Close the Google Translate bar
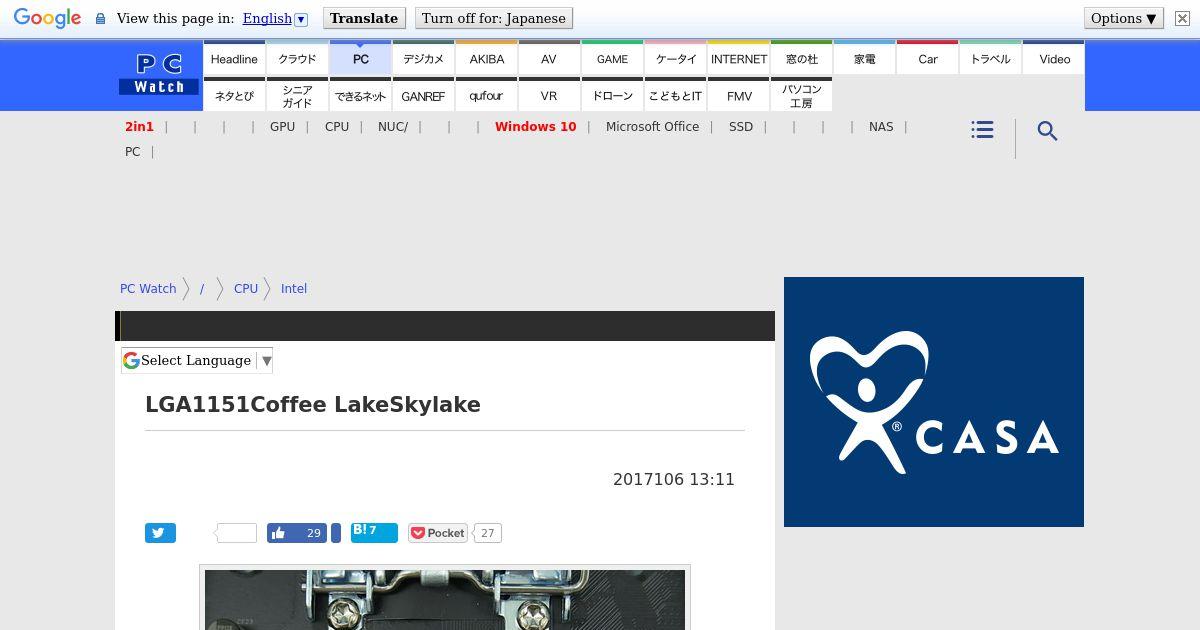 1182,19
